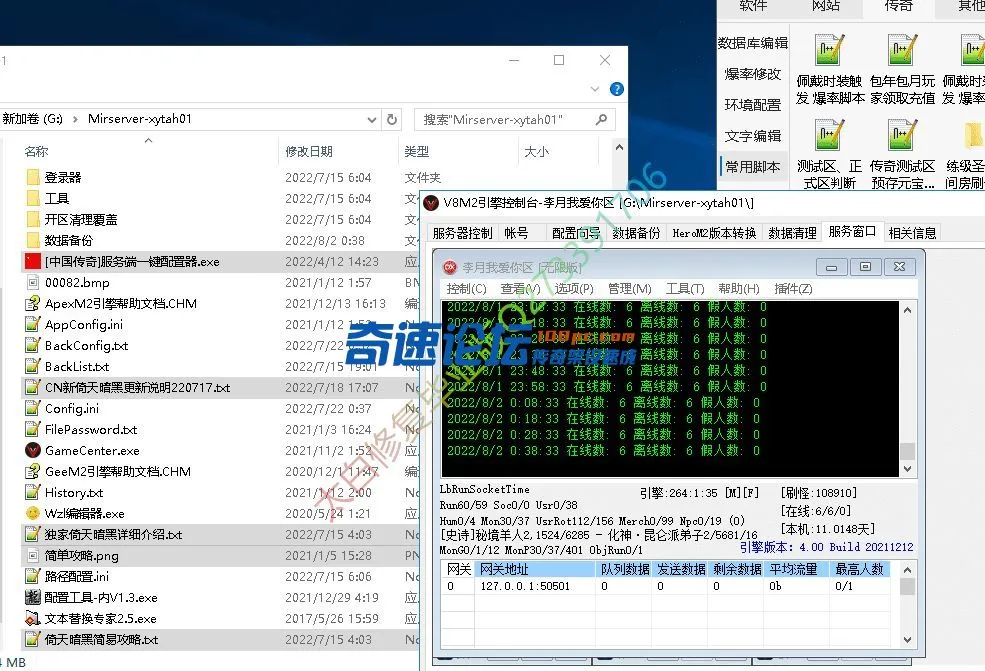Select 文字编辑 in the side list
This screenshot has width=985, height=671.
tap(753, 136)
